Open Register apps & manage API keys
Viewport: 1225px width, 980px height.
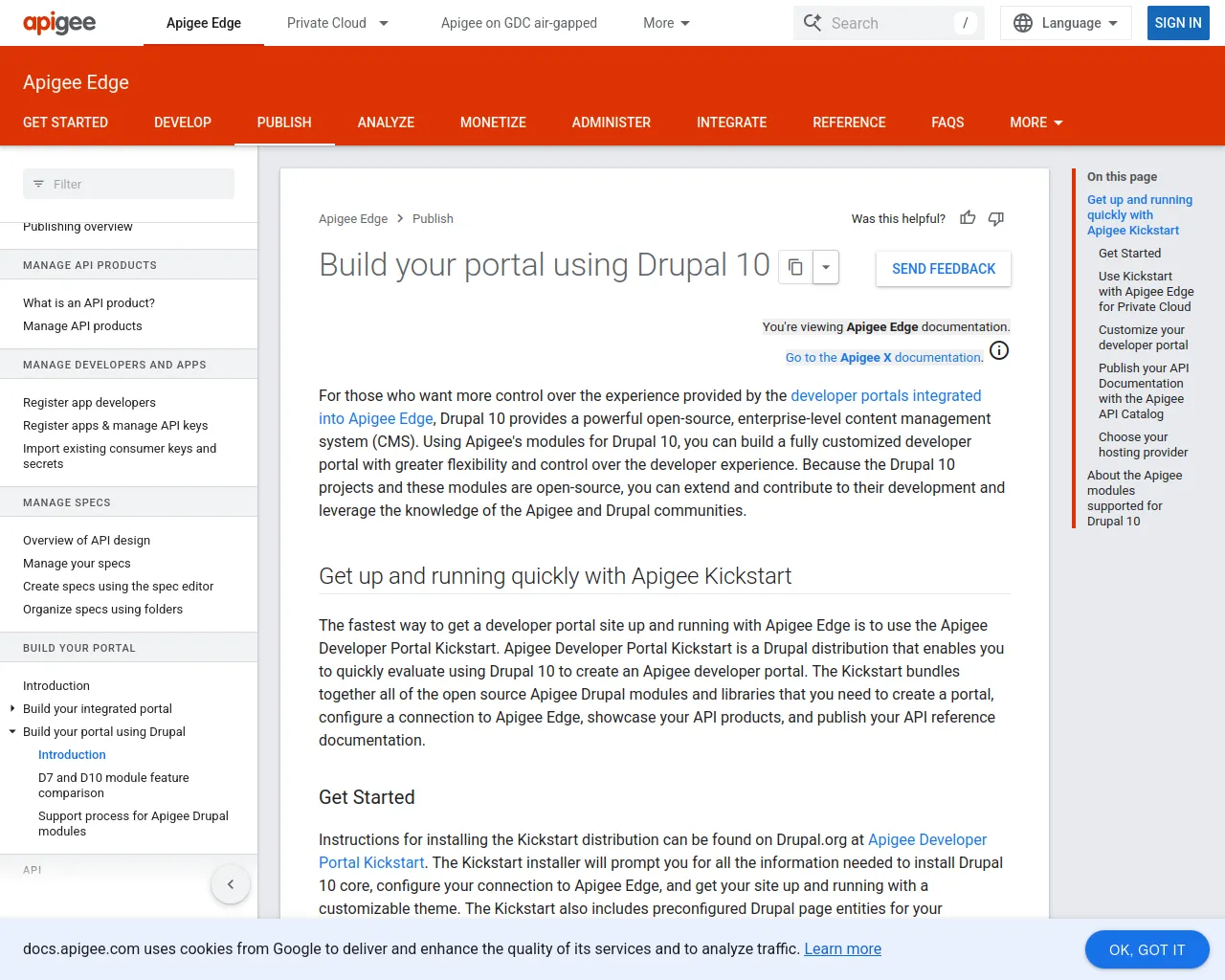coord(115,425)
